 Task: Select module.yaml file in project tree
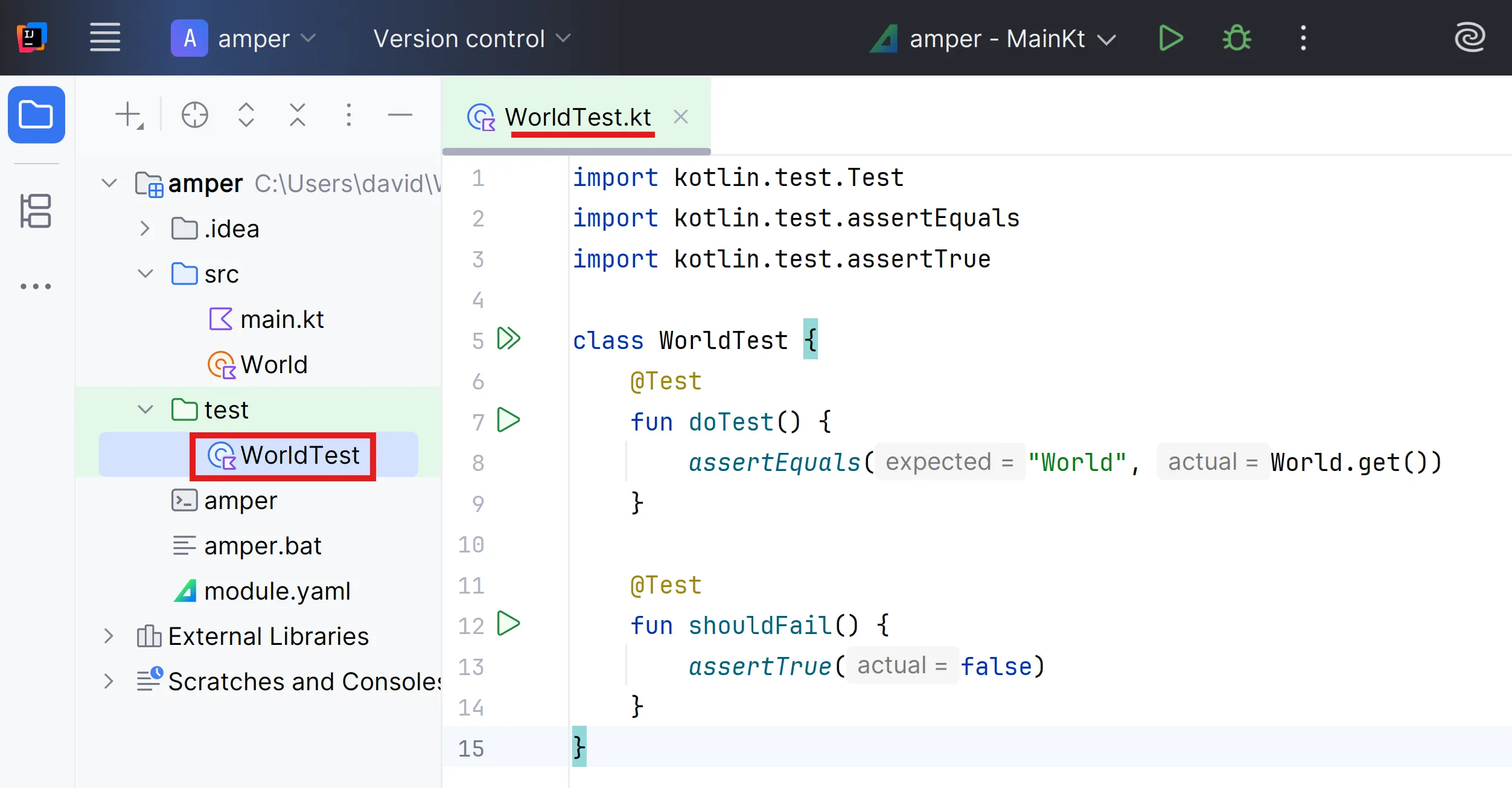tap(276, 591)
